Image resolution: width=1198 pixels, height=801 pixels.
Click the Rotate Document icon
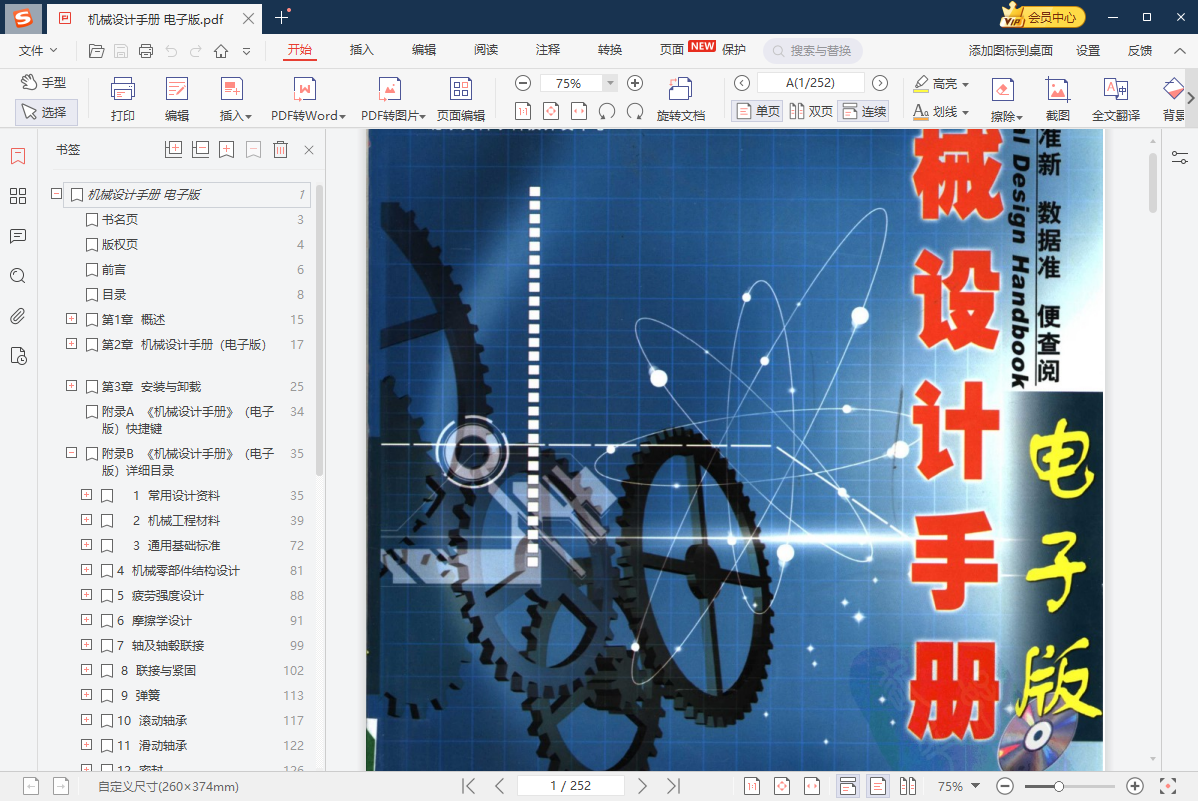click(x=680, y=98)
